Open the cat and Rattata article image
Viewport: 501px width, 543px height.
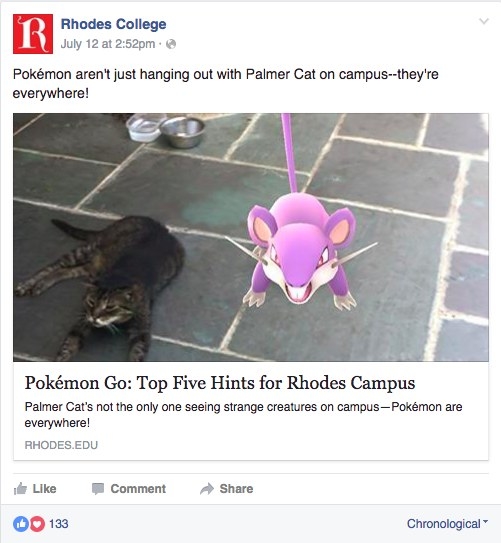coord(251,237)
